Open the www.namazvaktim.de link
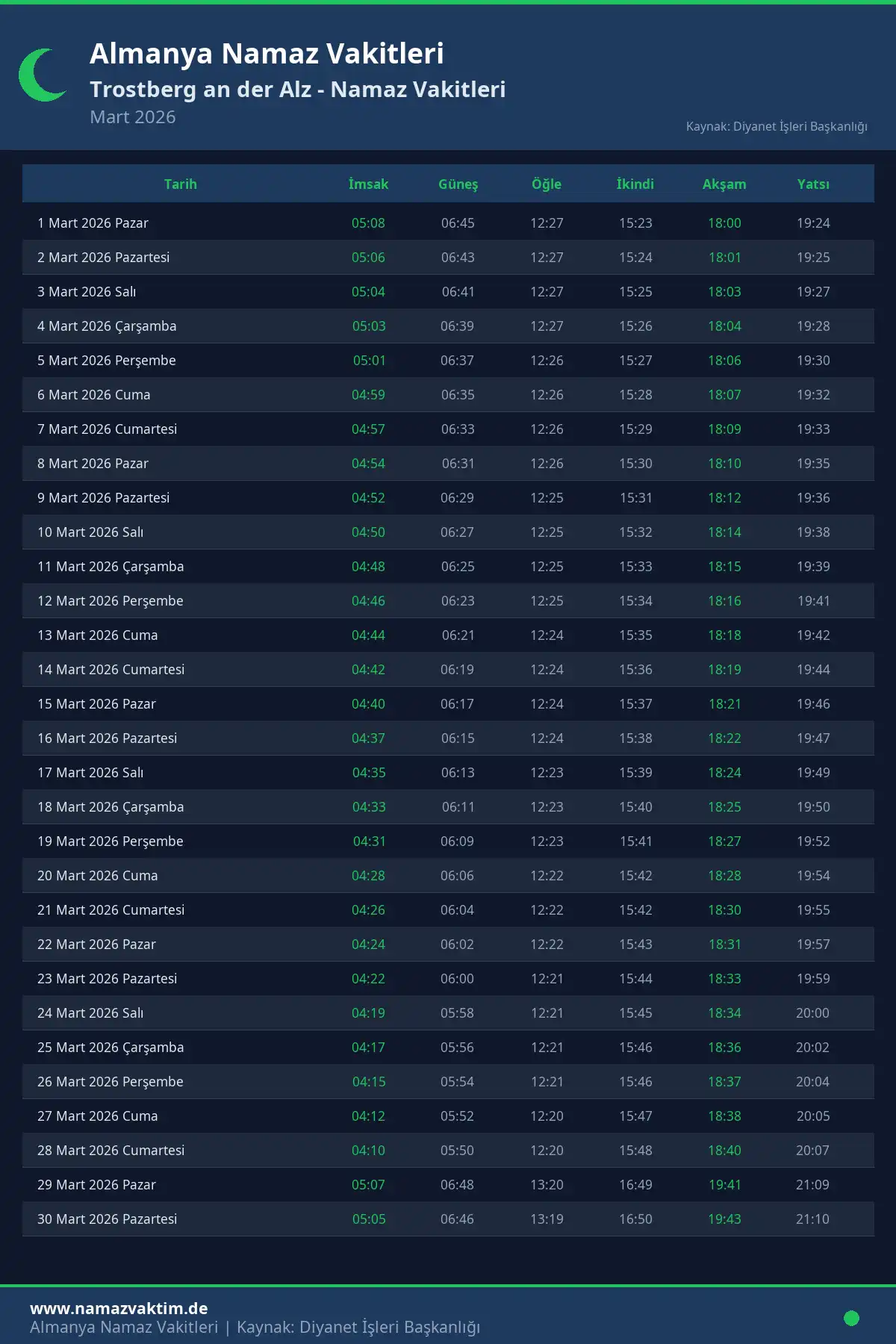 click(119, 1308)
